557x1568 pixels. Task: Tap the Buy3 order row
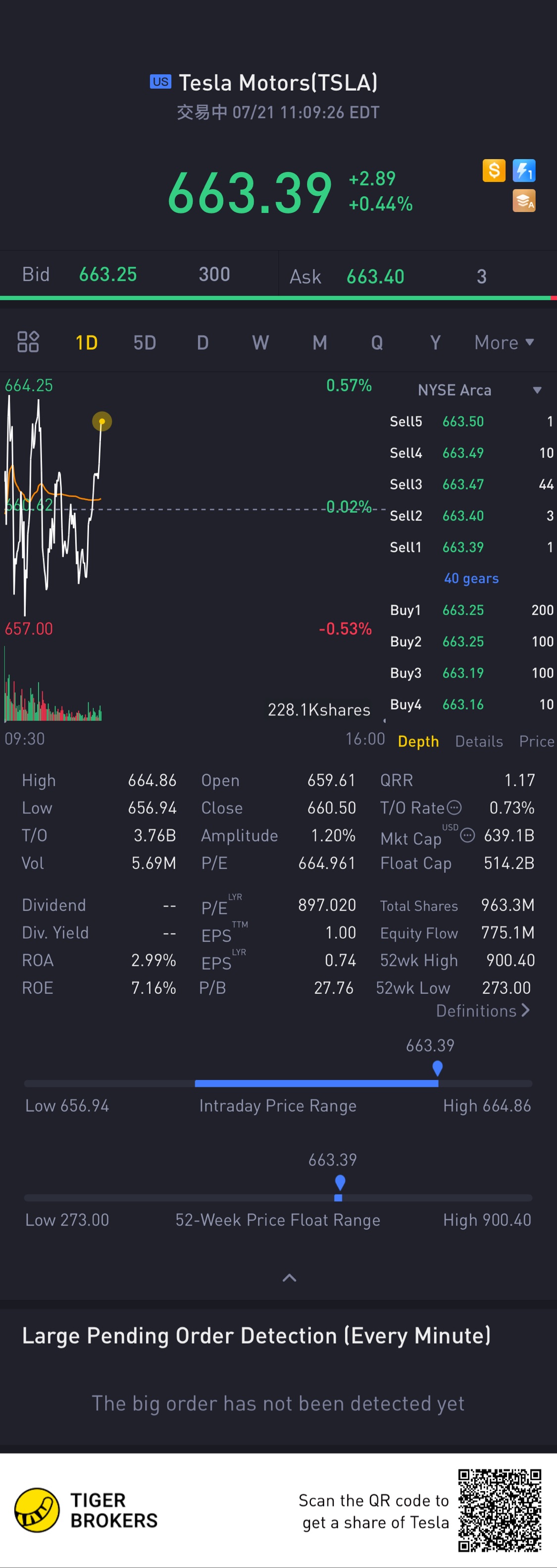[471, 673]
